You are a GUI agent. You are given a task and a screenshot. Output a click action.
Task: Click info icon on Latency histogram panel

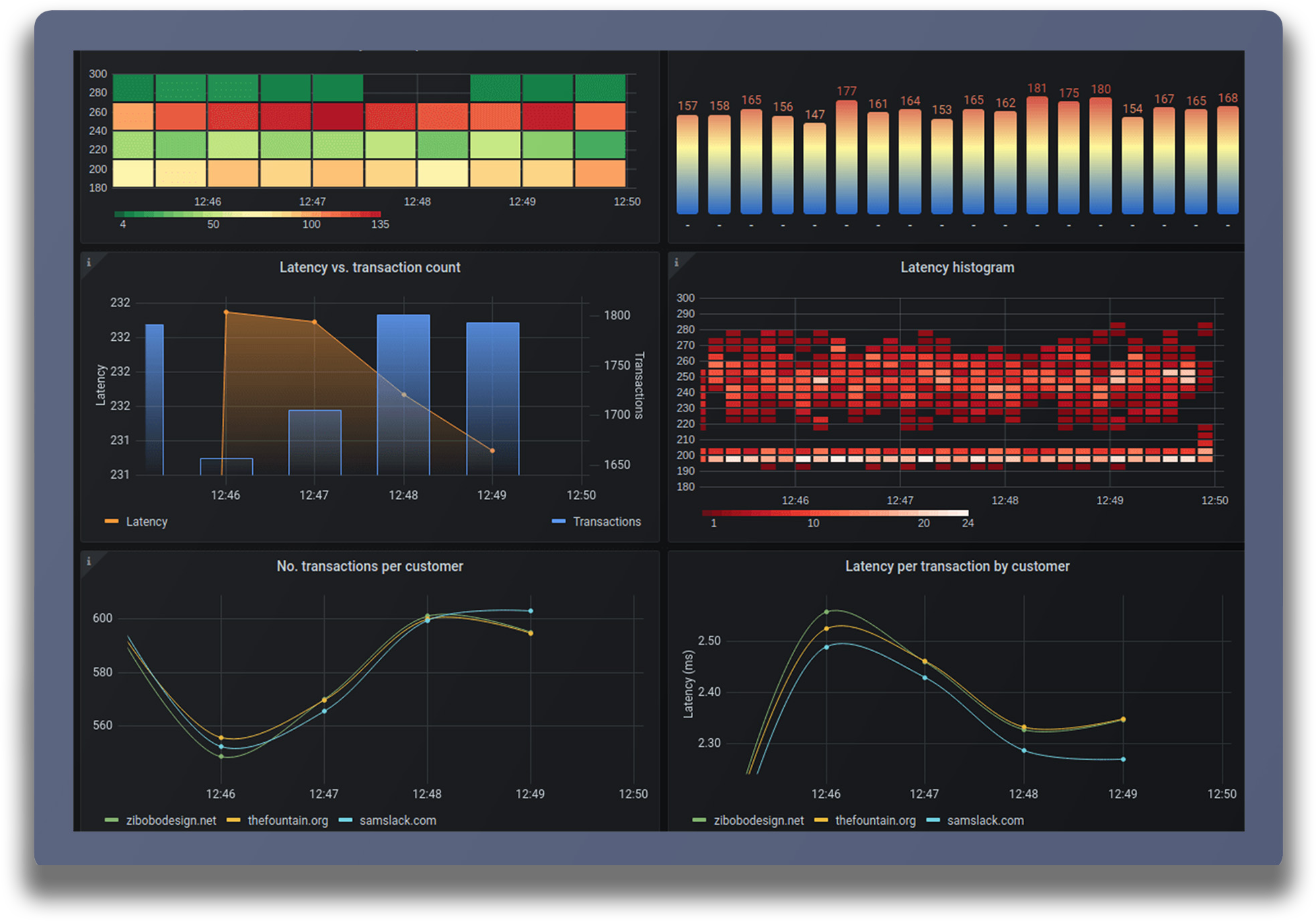[676, 263]
